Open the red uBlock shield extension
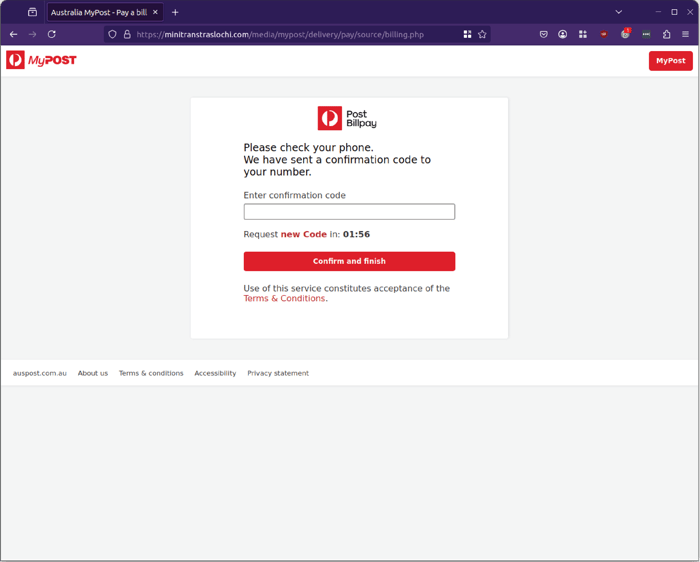 [604, 34]
